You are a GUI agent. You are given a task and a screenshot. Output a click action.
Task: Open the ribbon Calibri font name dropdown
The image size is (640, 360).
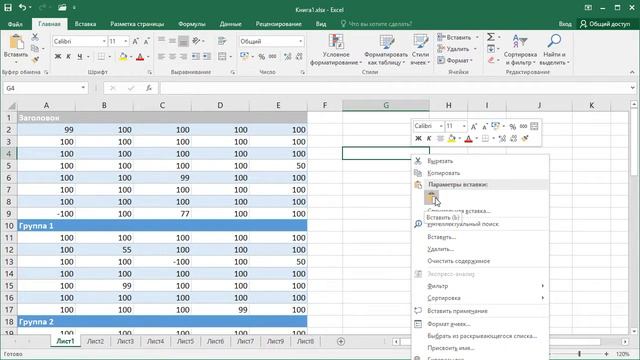tap(104, 41)
